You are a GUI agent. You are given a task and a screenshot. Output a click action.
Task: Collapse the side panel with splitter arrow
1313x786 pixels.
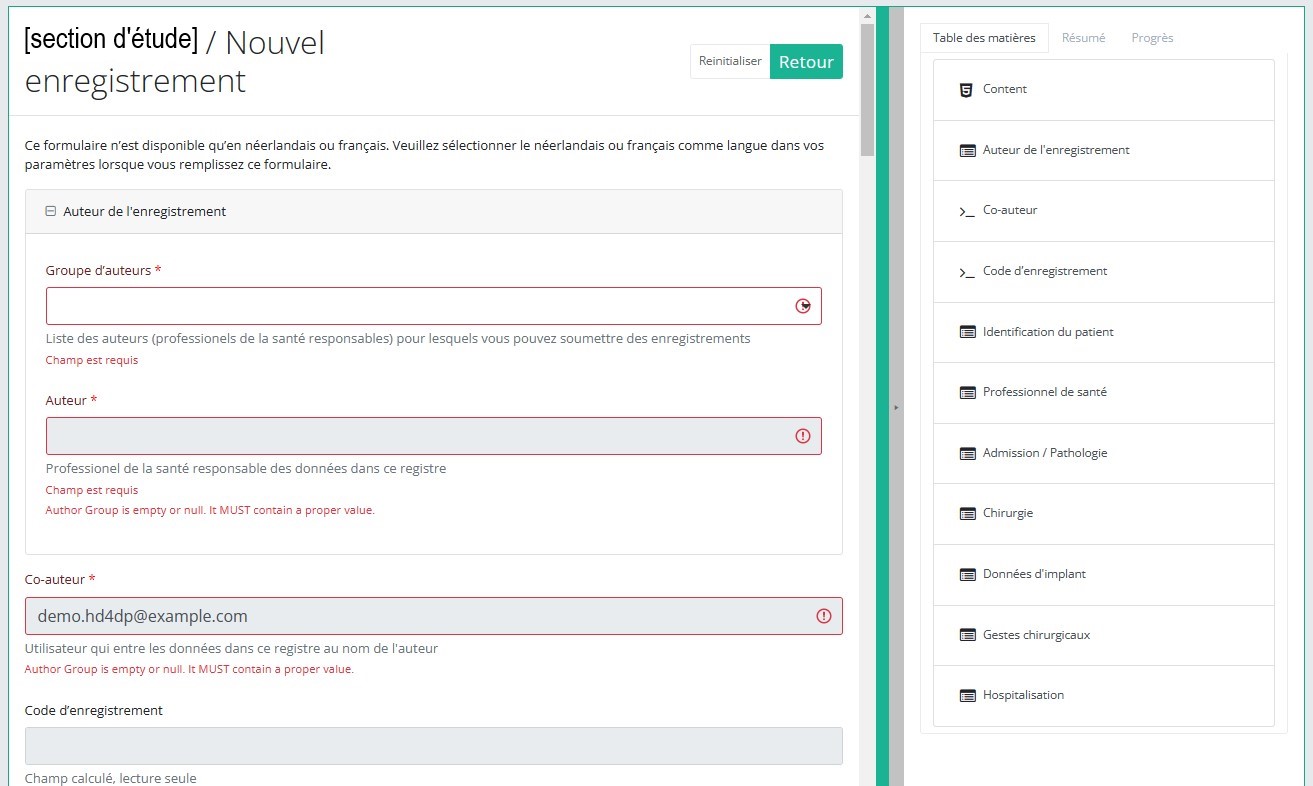[x=896, y=408]
